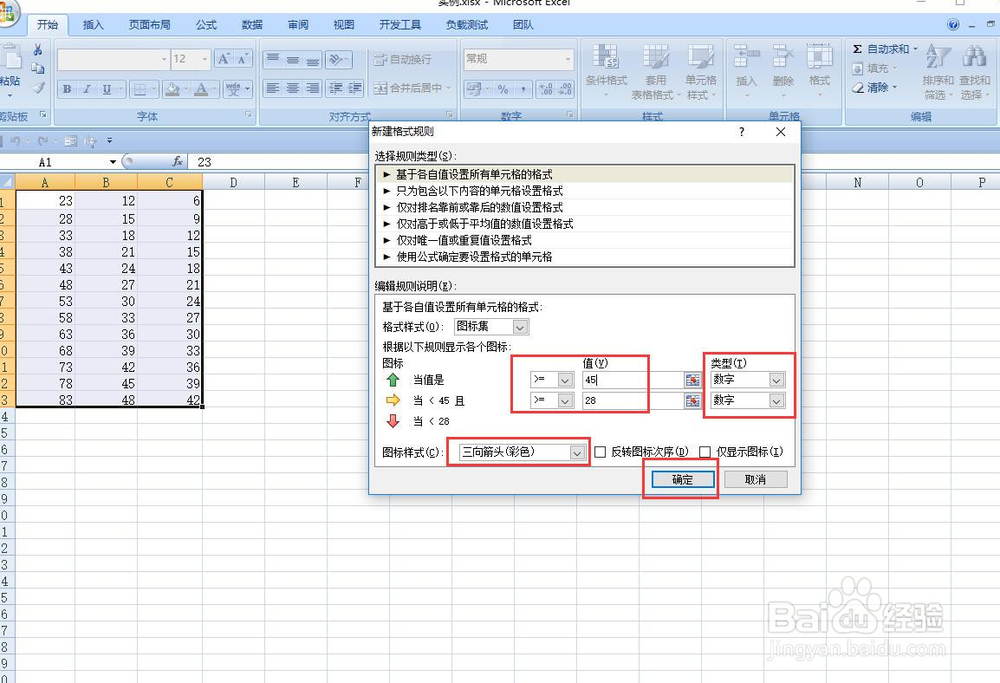Select rule type 仅对唯一值或重复值设置格式
Viewport: 1000px width, 683px height.
coord(585,240)
